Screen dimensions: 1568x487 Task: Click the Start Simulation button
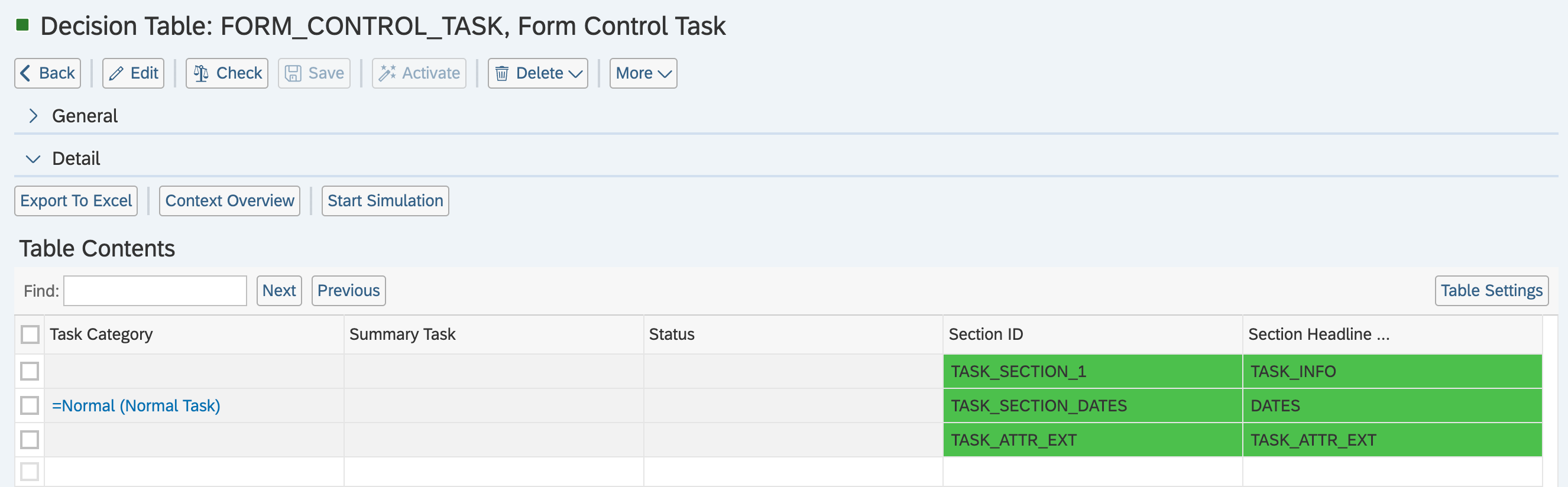(385, 201)
